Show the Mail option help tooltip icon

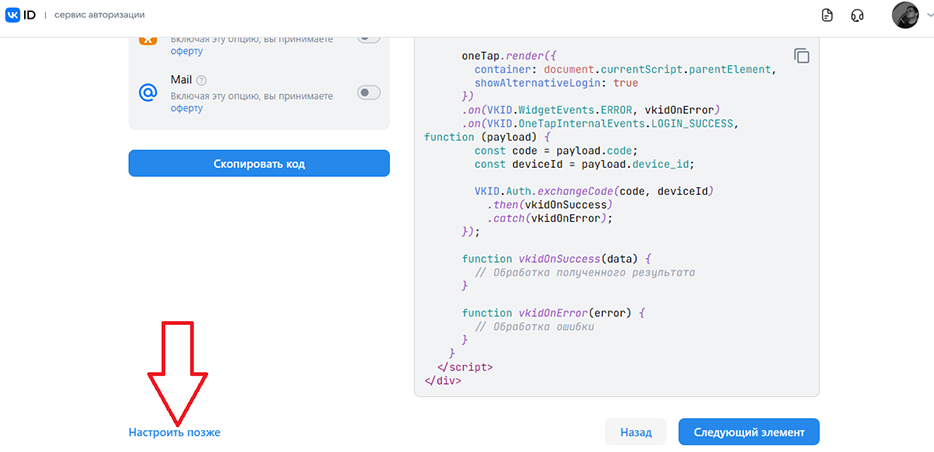click(202, 80)
